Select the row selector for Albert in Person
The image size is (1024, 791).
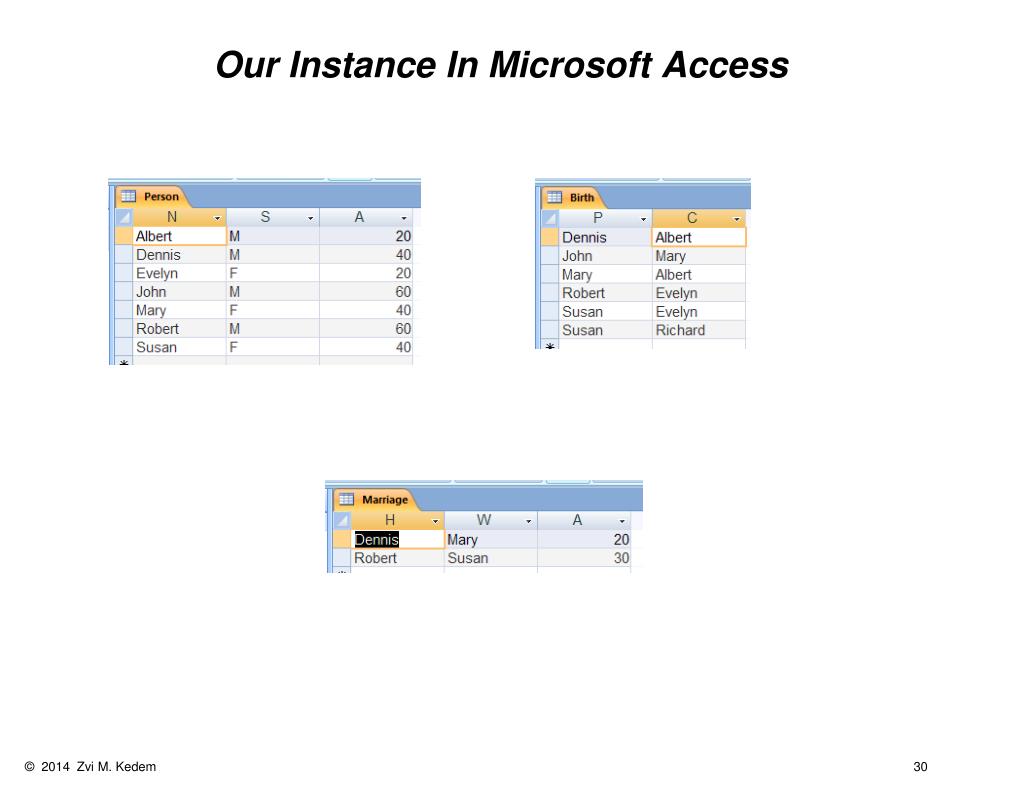124,236
